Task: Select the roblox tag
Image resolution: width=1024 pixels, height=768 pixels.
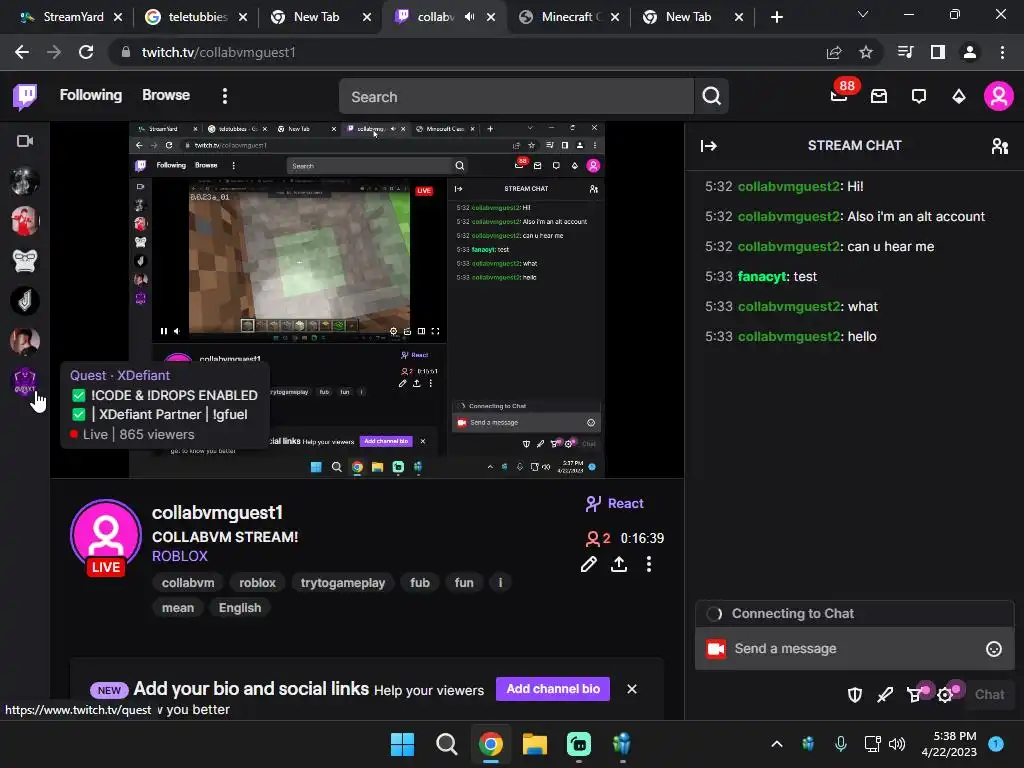Action: click(257, 583)
